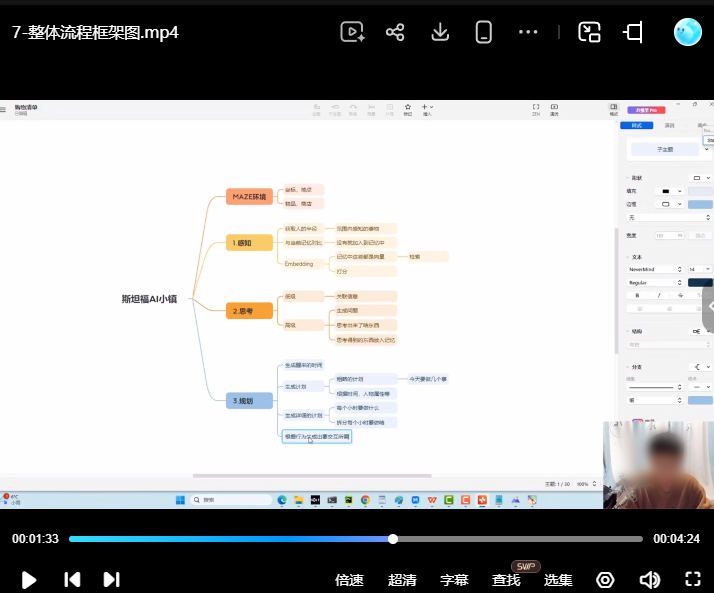Skip to the previous video
This screenshot has width=714, height=593.
pos(72,579)
